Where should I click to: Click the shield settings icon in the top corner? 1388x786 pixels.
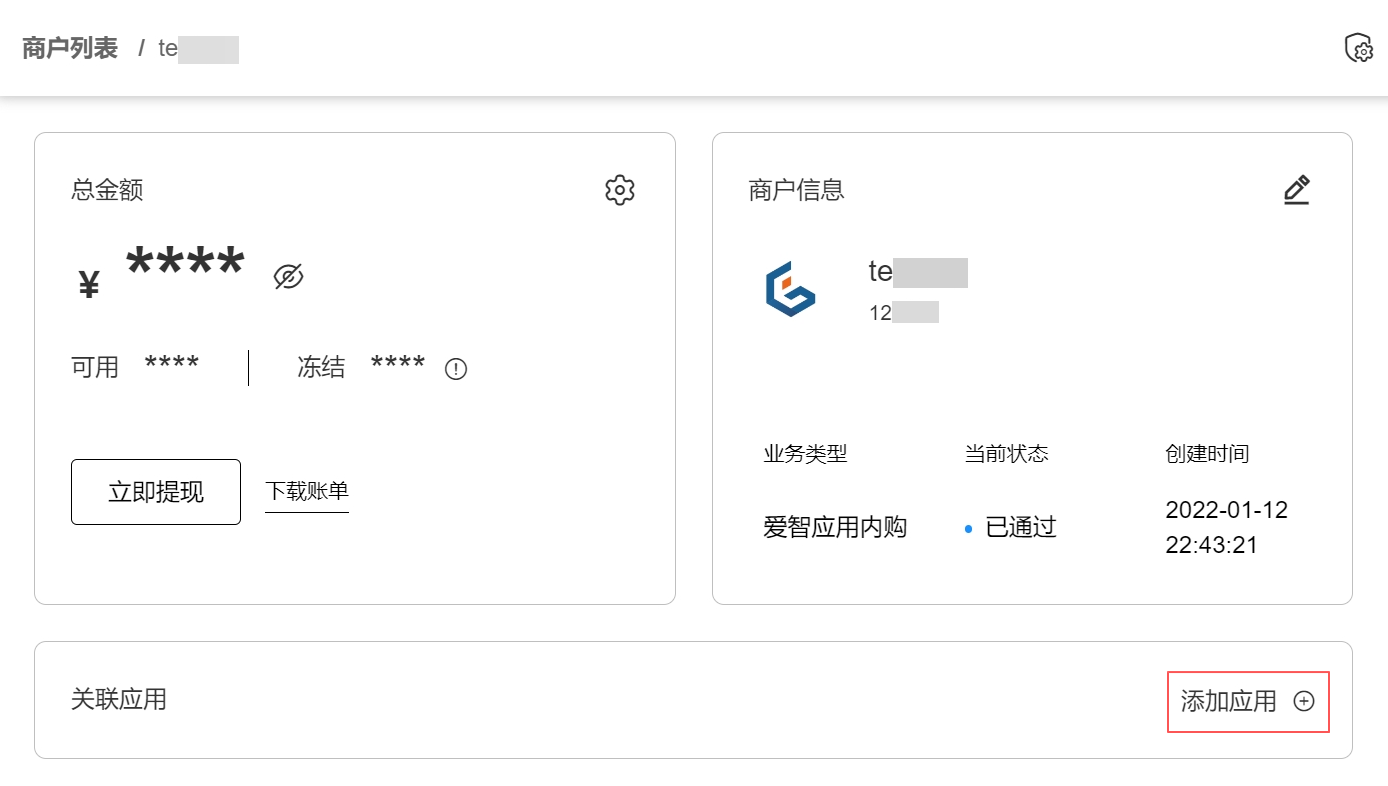click(x=1359, y=46)
